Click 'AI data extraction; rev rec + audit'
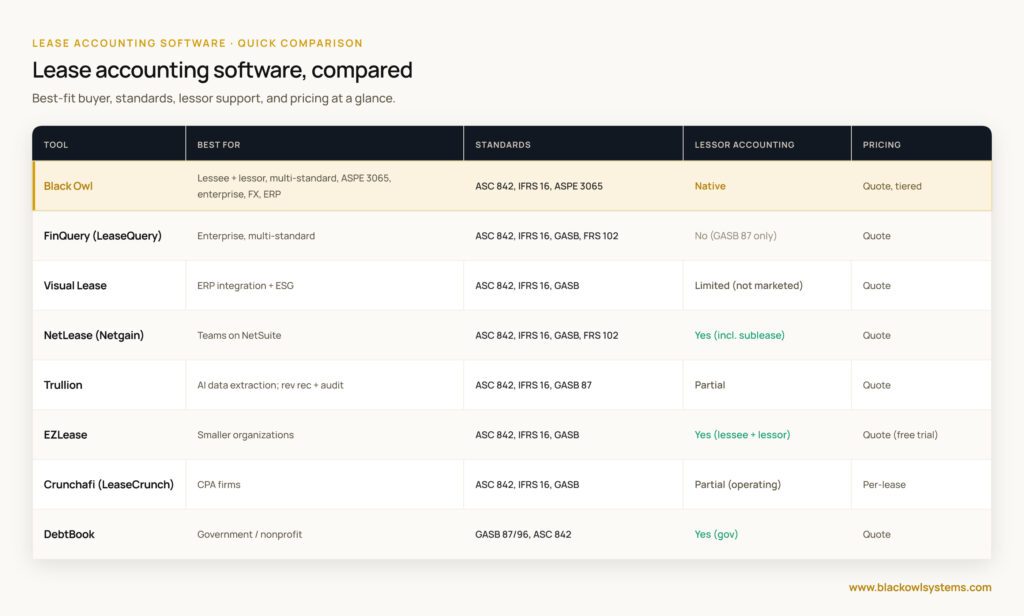 point(270,385)
